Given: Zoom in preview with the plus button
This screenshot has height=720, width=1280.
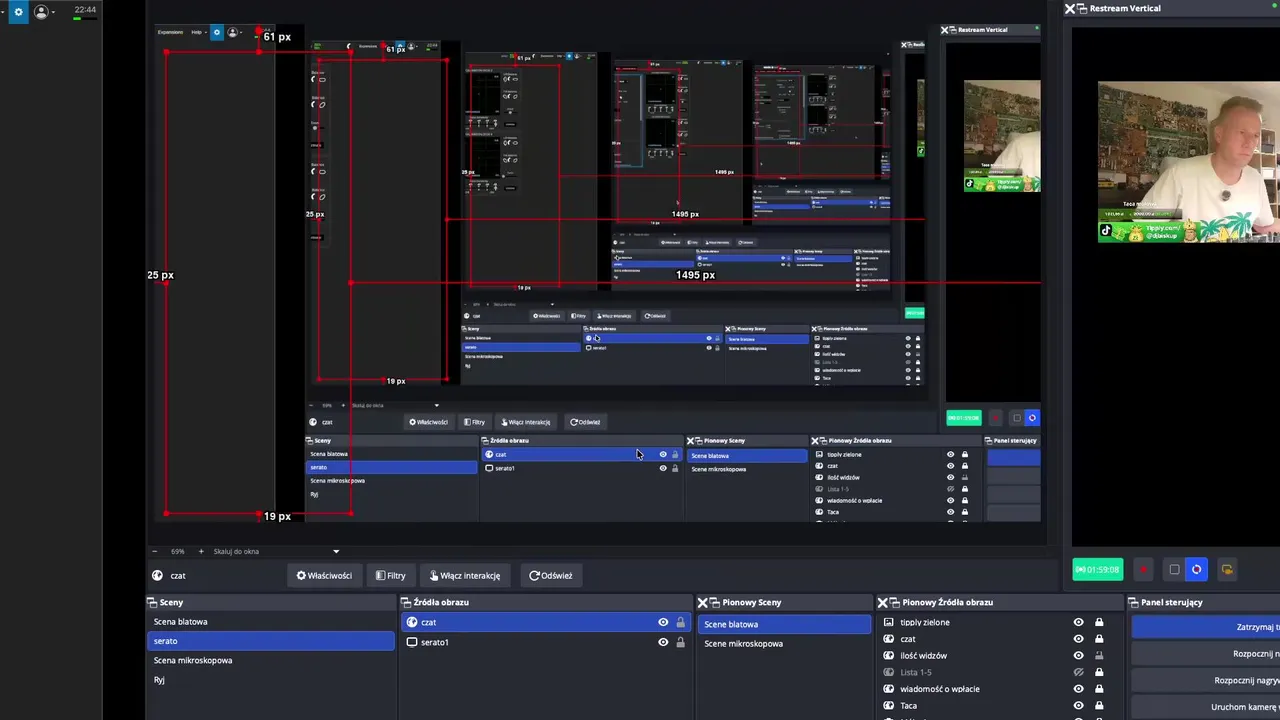Looking at the screenshot, I should coord(200,551).
